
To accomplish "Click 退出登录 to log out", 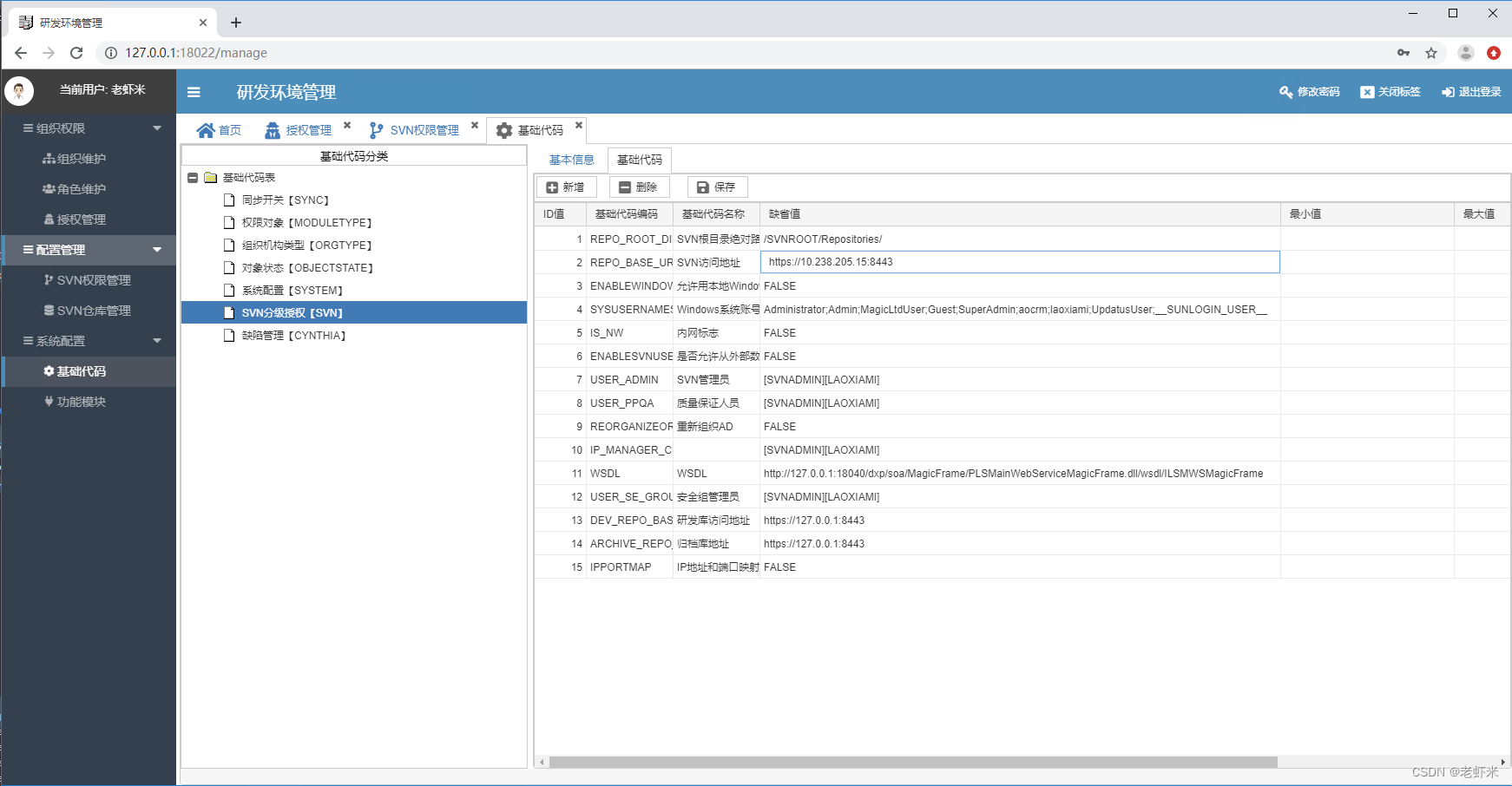I will (1471, 92).
